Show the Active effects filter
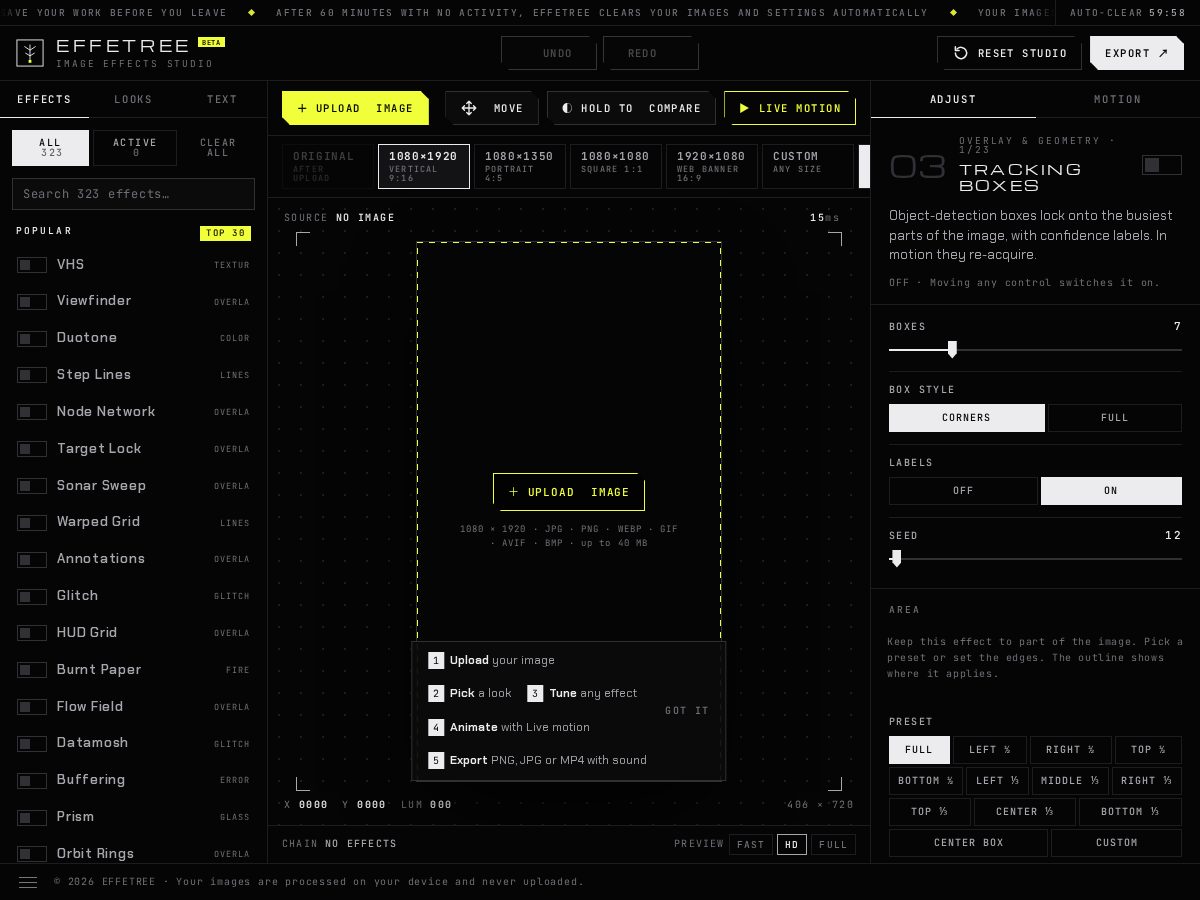This screenshot has height=900, width=1200. [135, 148]
